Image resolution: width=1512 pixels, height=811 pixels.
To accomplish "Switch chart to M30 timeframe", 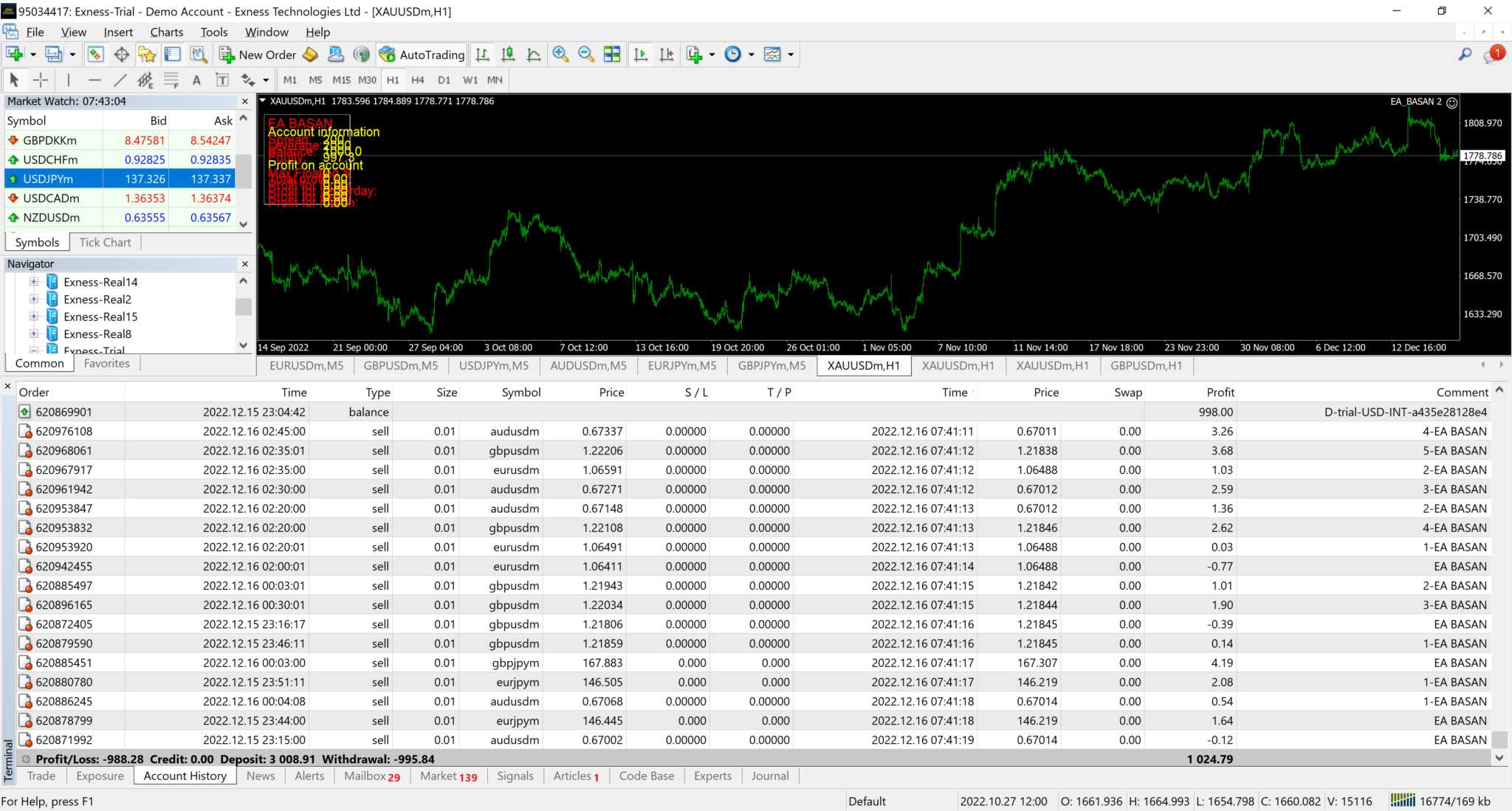I will pyautogui.click(x=367, y=80).
